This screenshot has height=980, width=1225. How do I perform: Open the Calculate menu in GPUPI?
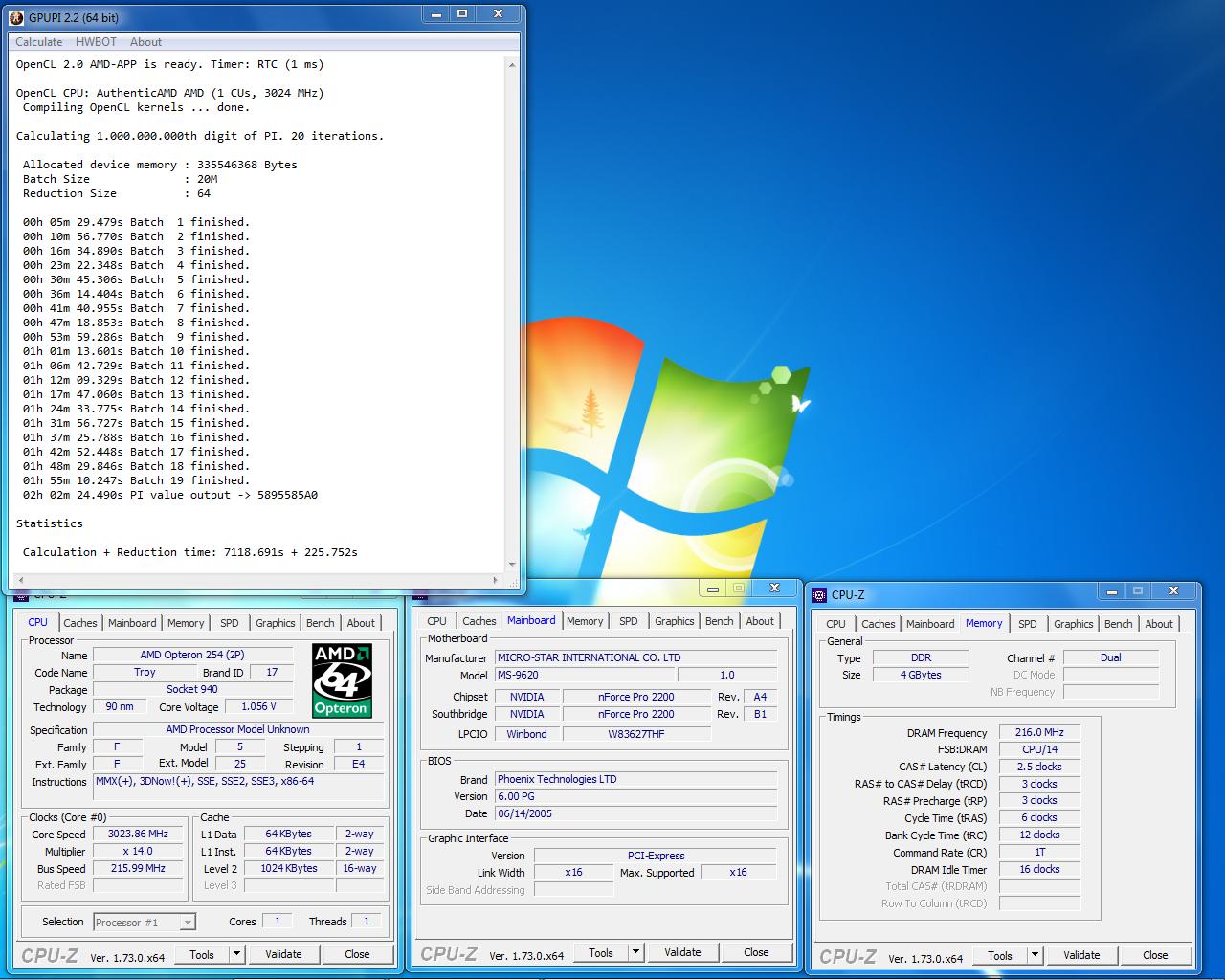[39, 42]
